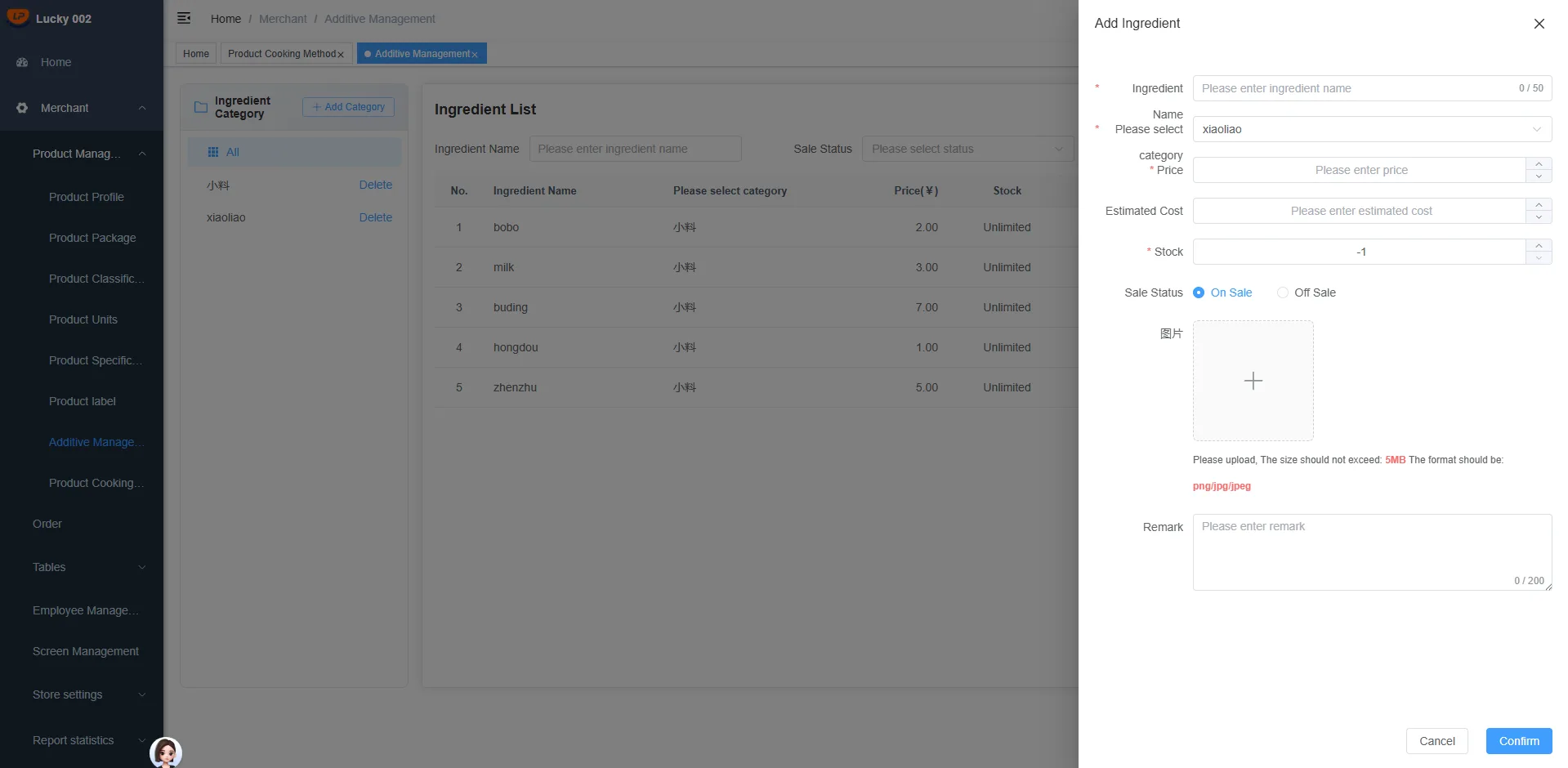The width and height of the screenshot is (1568, 768).
Task: Go to the Order menu item
Action: click(47, 524)
